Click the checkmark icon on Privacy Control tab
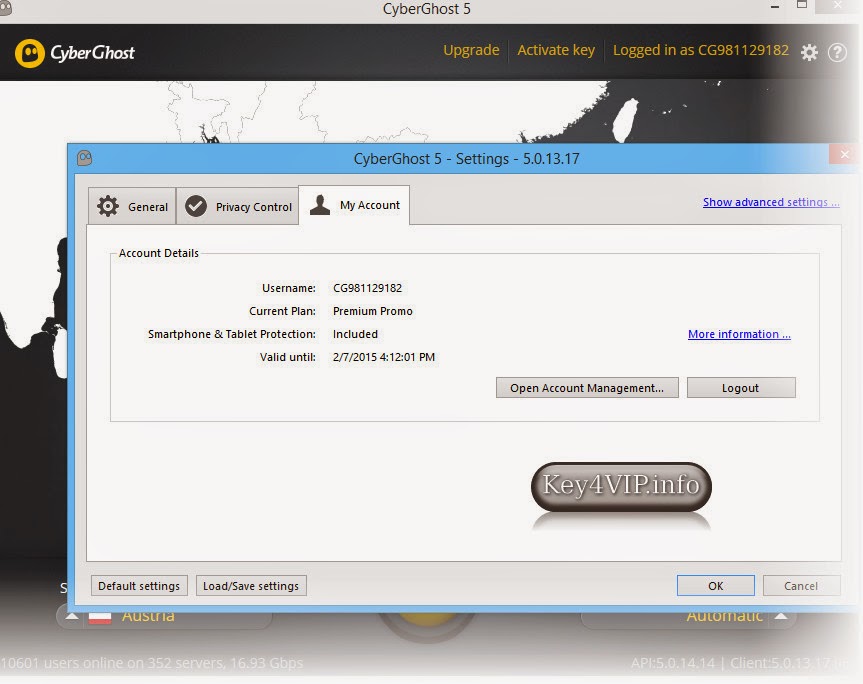The image size is (863, 684). [x=195, y=206]
